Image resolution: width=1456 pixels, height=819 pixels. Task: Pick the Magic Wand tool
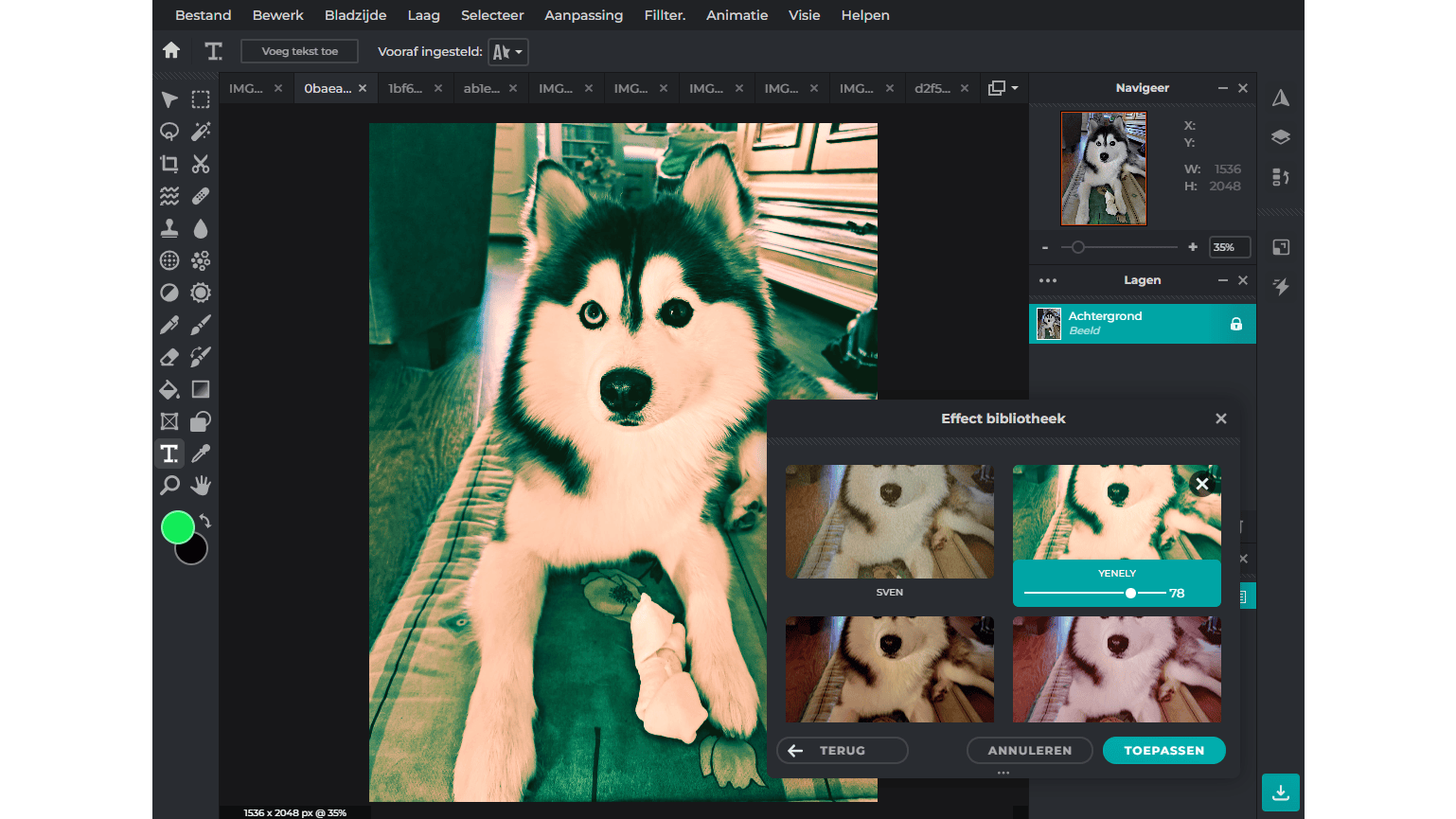pos(201,132)
